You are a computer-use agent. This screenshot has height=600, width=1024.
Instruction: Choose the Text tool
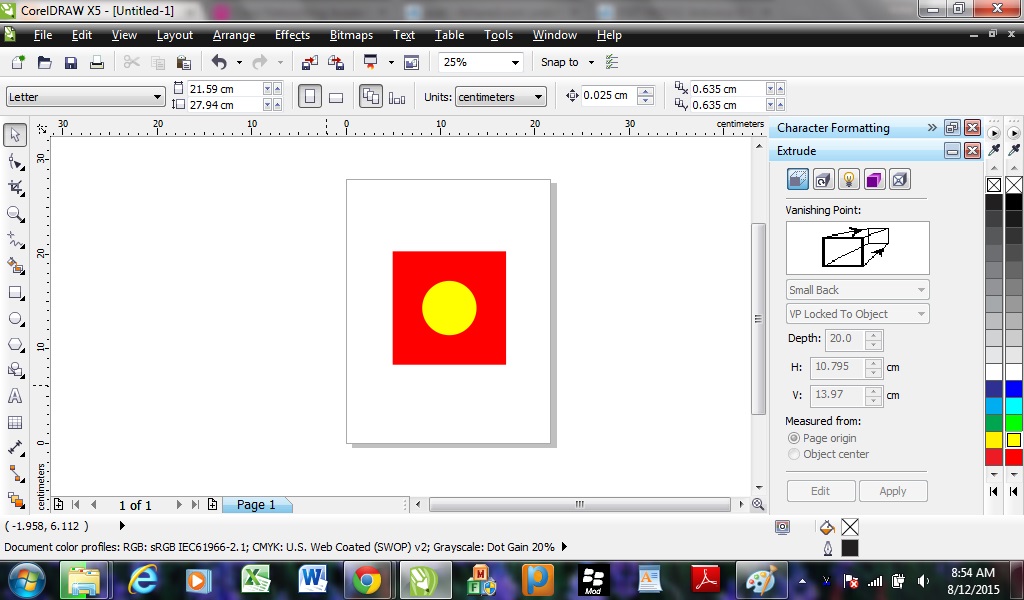tap(14, 396)
